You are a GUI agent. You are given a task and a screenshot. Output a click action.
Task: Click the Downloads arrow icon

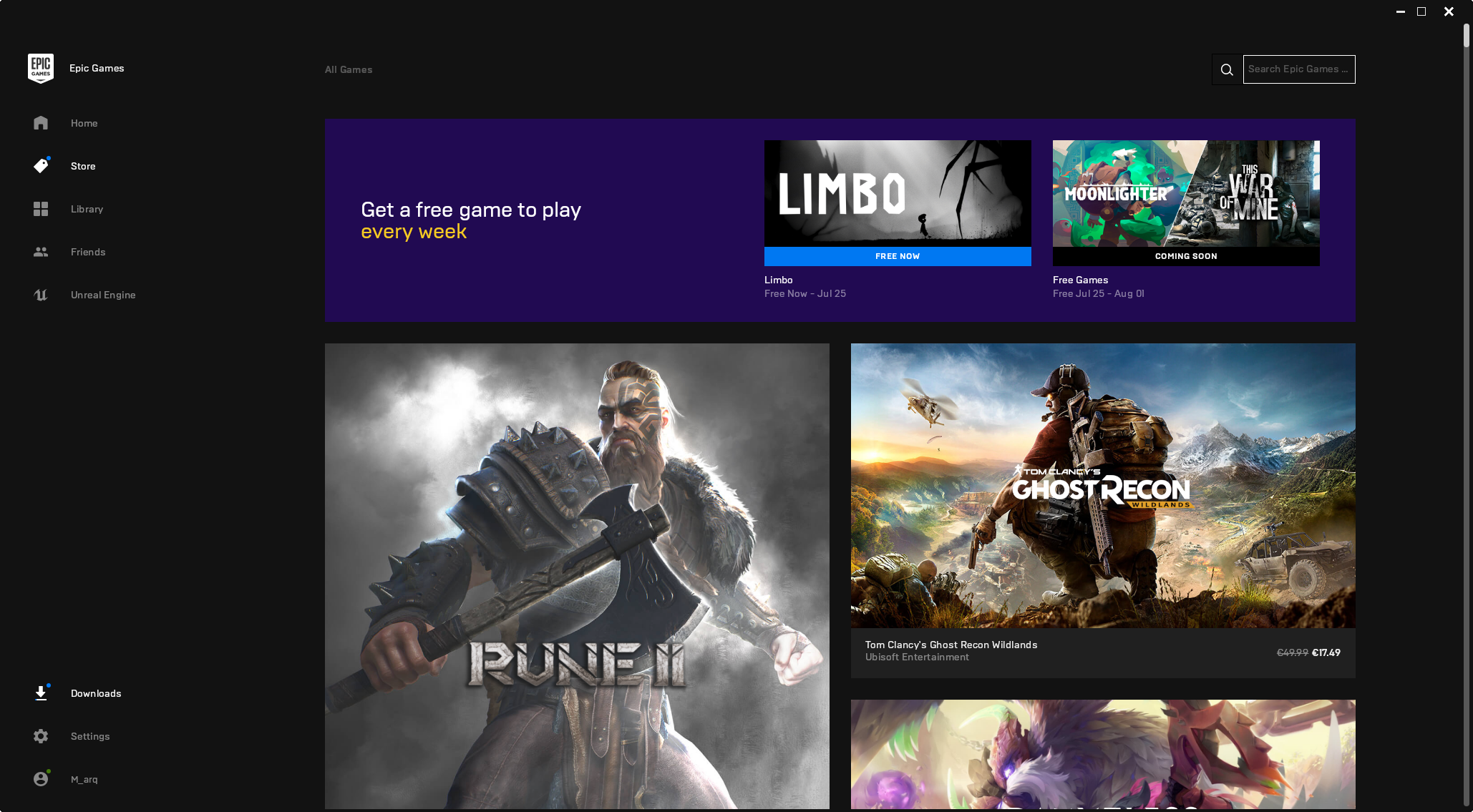click(41, 693)
